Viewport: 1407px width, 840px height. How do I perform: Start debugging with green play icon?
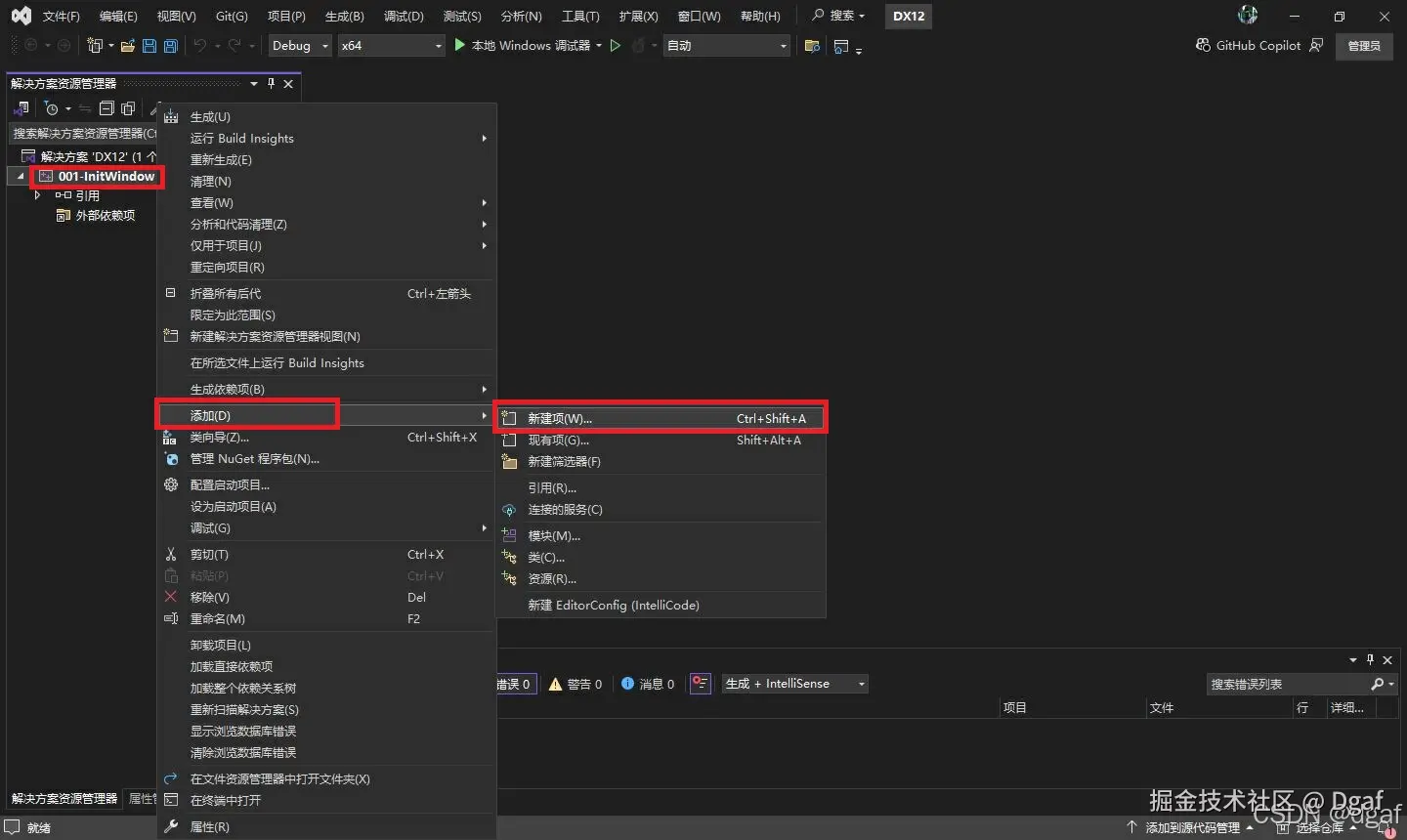[460, 45]
